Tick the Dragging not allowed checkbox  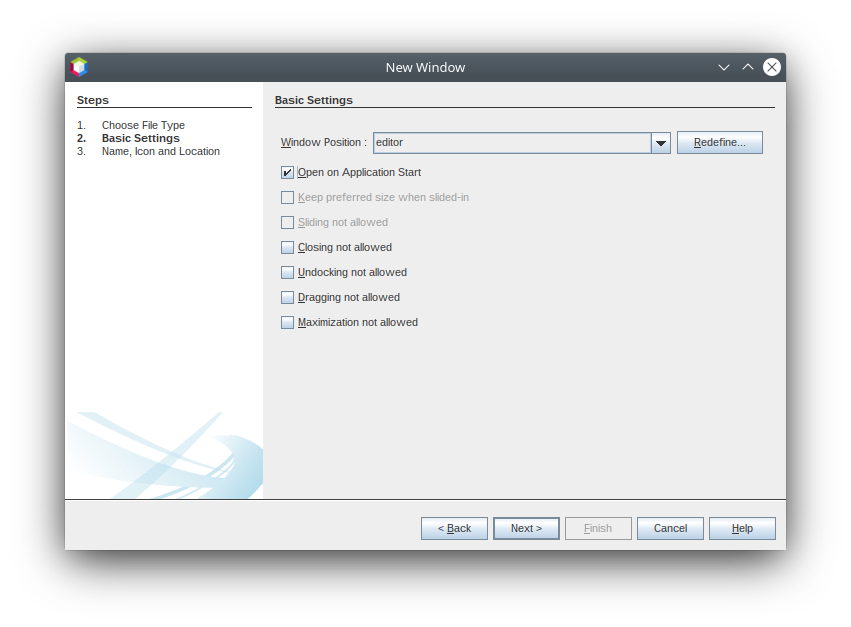tap(288, 298)
